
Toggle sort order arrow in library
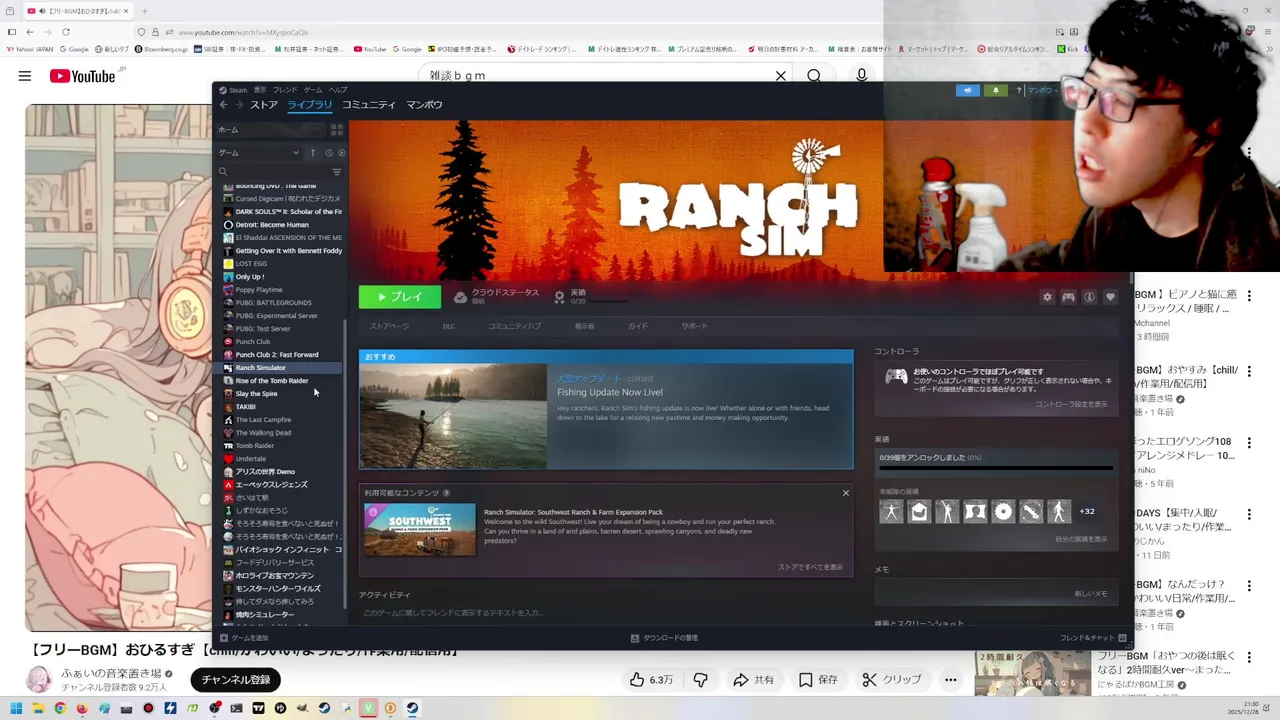(312, 153)
